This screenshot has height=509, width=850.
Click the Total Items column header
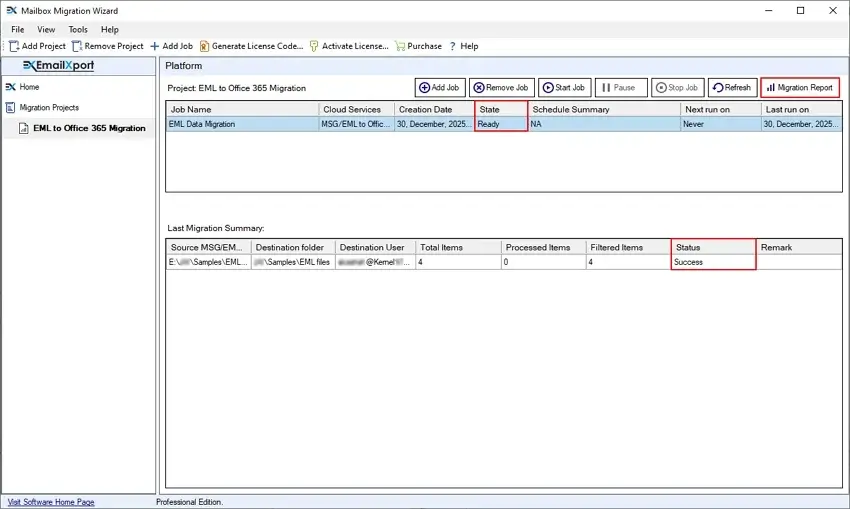coord(459,247)
